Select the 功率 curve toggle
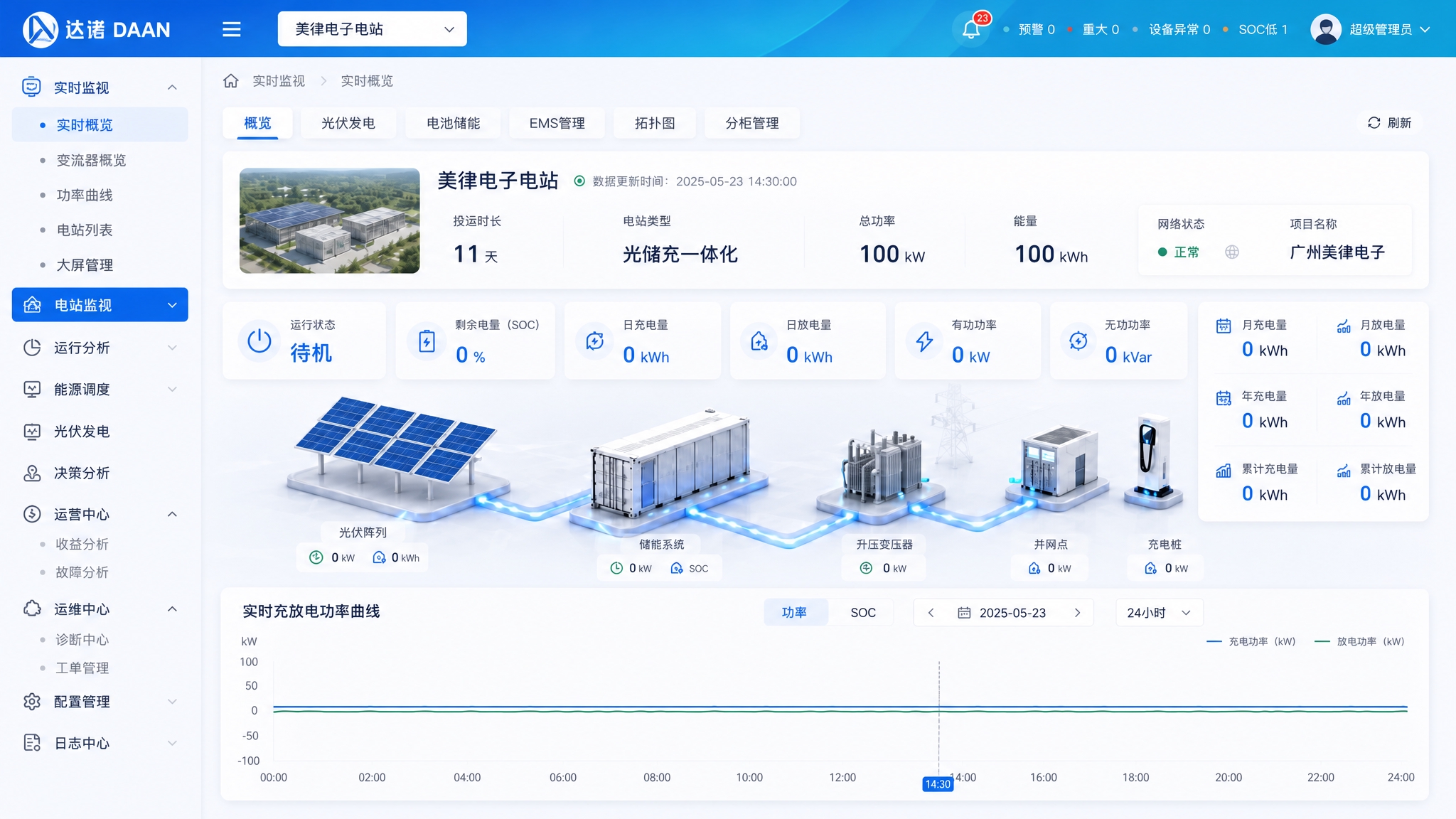 click(x=794, y=612)
